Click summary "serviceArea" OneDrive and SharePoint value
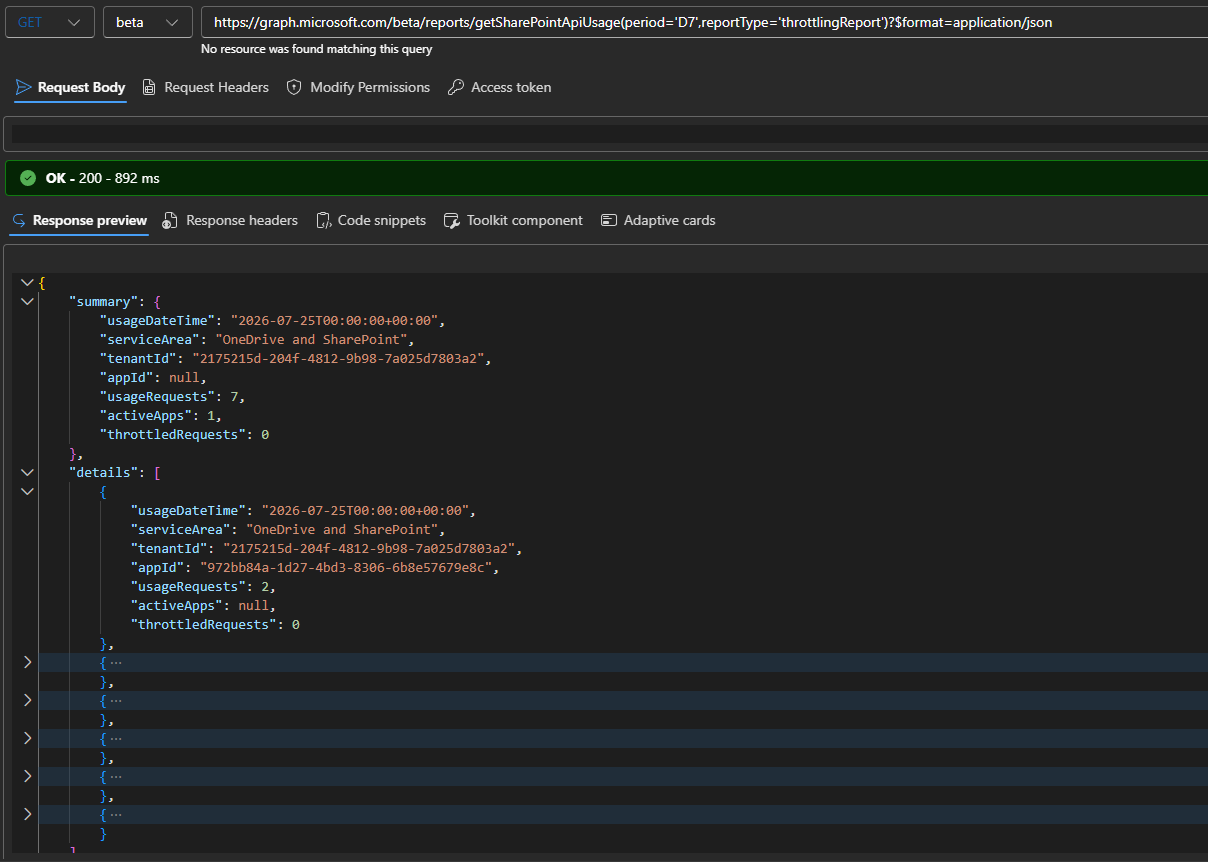Screen dimensions: 1208x862 [311, 340]
